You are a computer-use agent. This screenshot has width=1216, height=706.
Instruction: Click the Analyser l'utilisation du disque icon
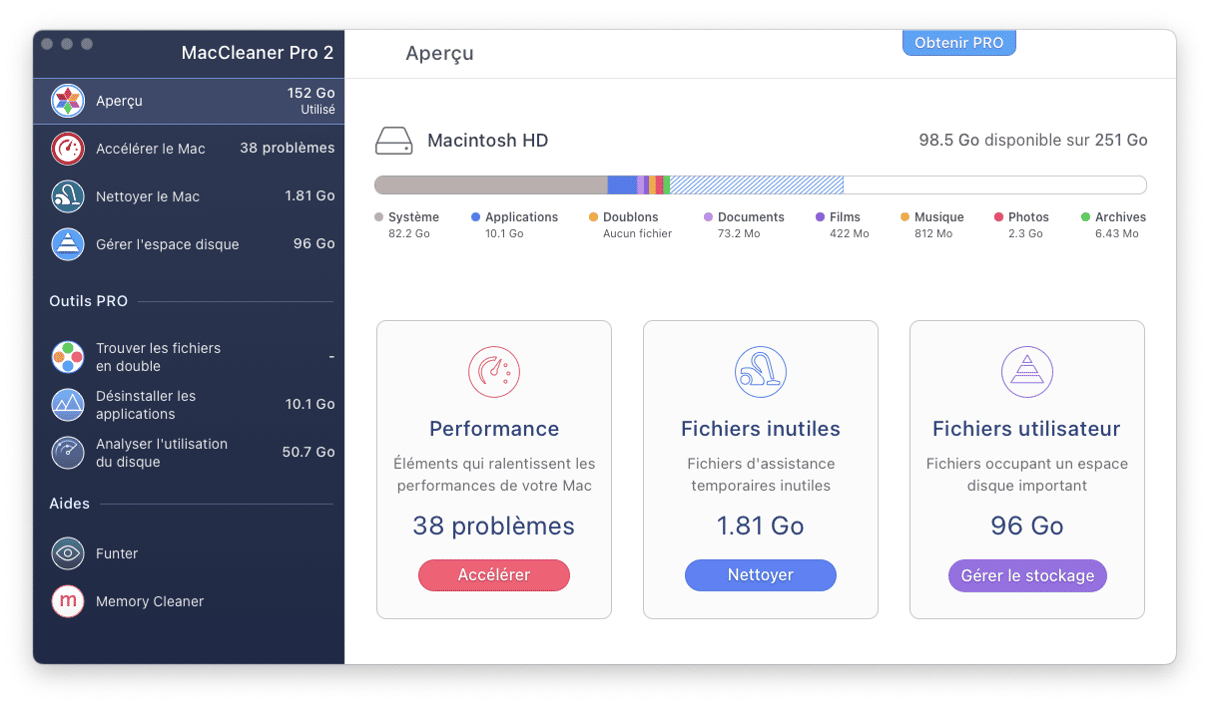(68, 453)
